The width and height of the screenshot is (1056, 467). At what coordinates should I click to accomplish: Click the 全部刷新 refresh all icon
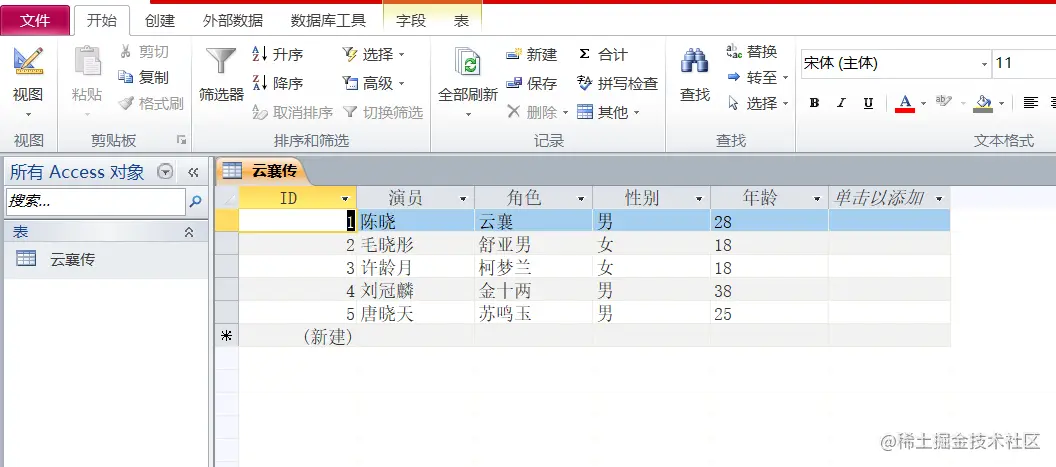pyautogui.click(x=468, y=63)
